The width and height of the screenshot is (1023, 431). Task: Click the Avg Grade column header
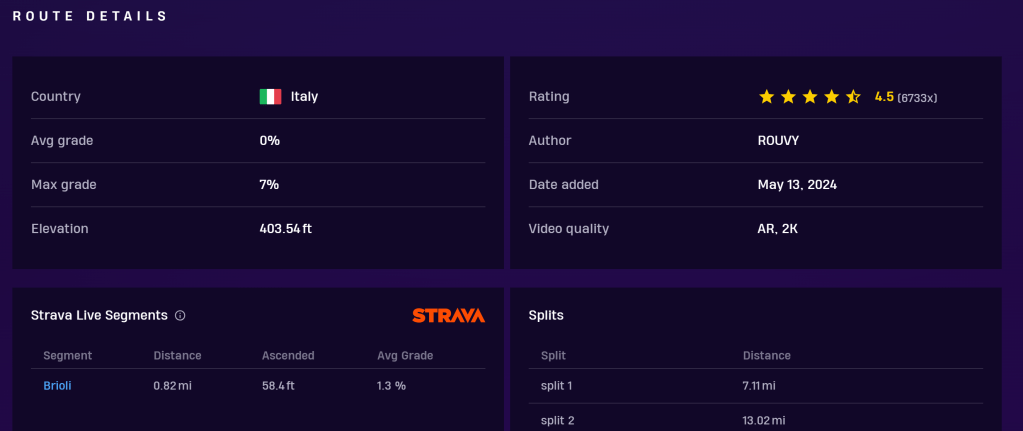click(x=405, y=355)
